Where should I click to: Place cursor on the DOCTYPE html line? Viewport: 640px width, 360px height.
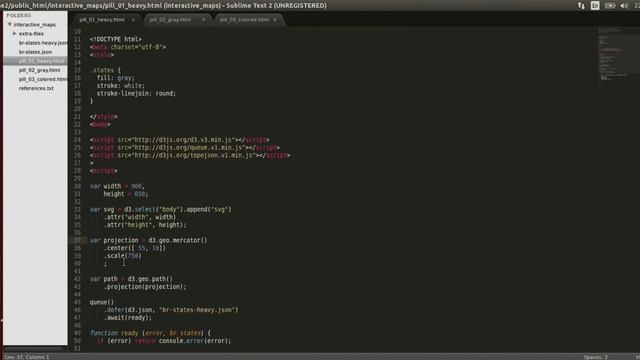coord(116,39)
